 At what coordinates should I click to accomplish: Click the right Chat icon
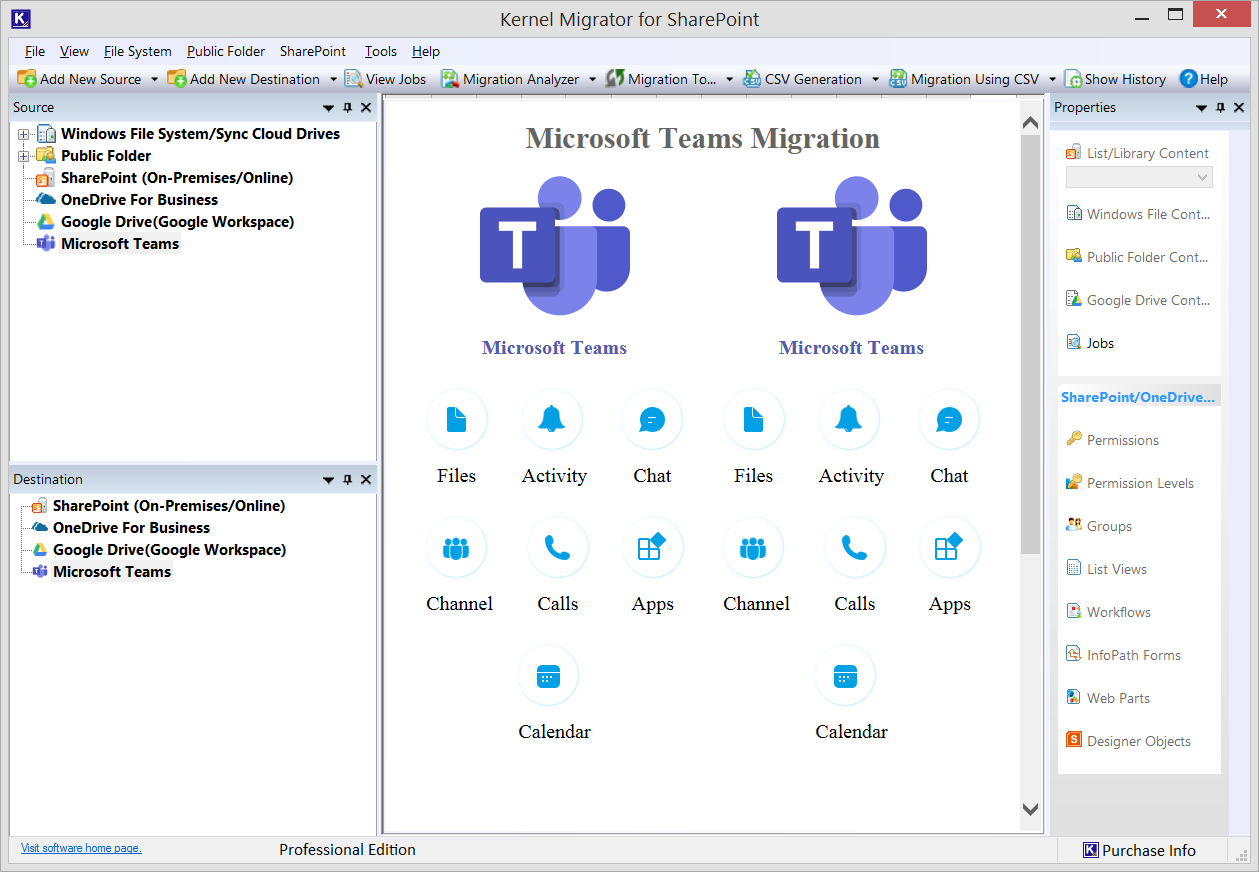[949, 419]
